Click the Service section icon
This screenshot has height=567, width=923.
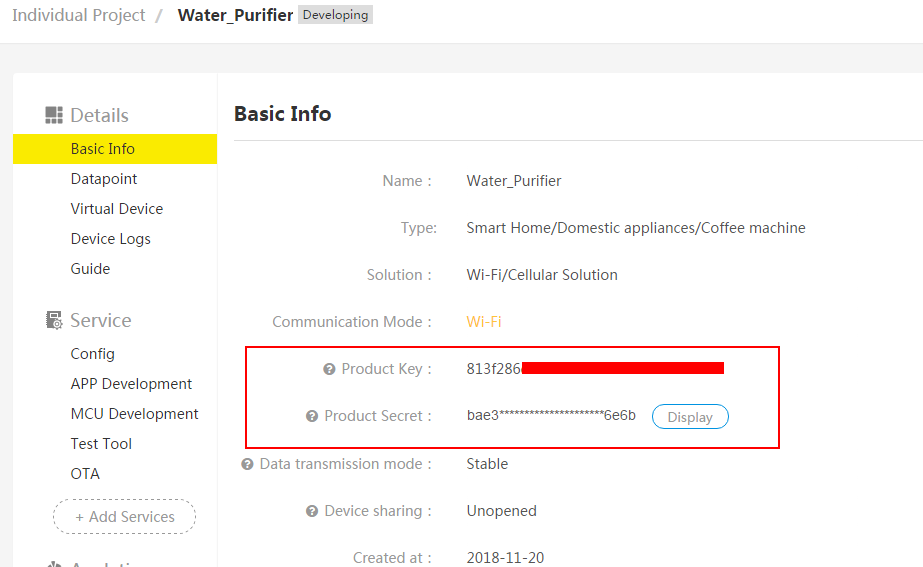click(54, 321)
